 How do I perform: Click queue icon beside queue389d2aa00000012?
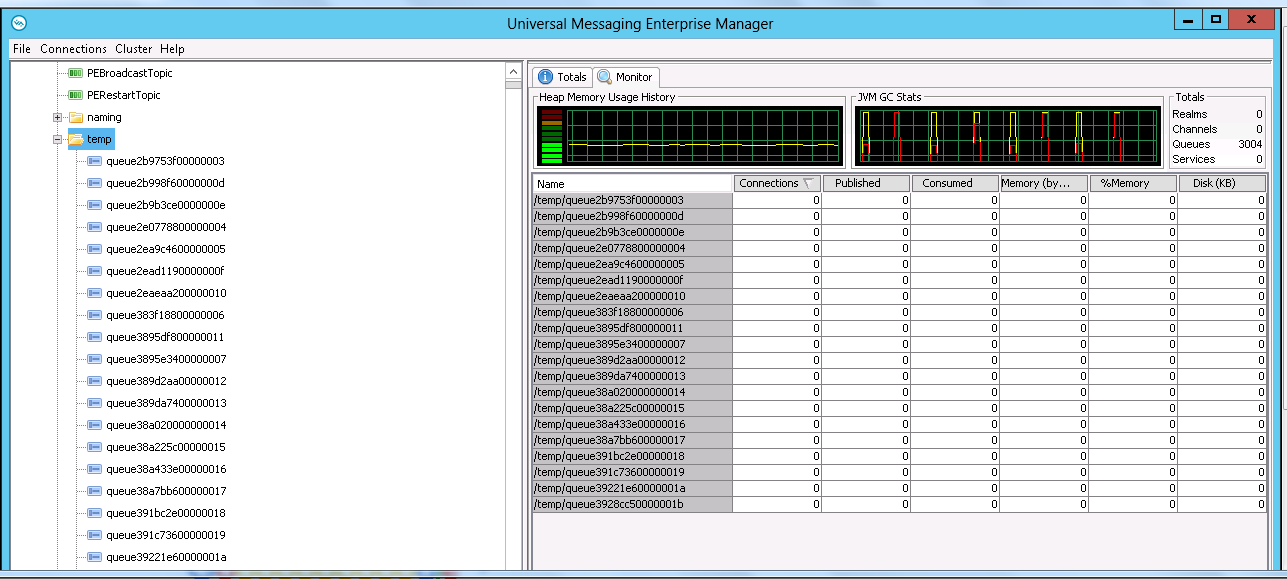[95, 381]
